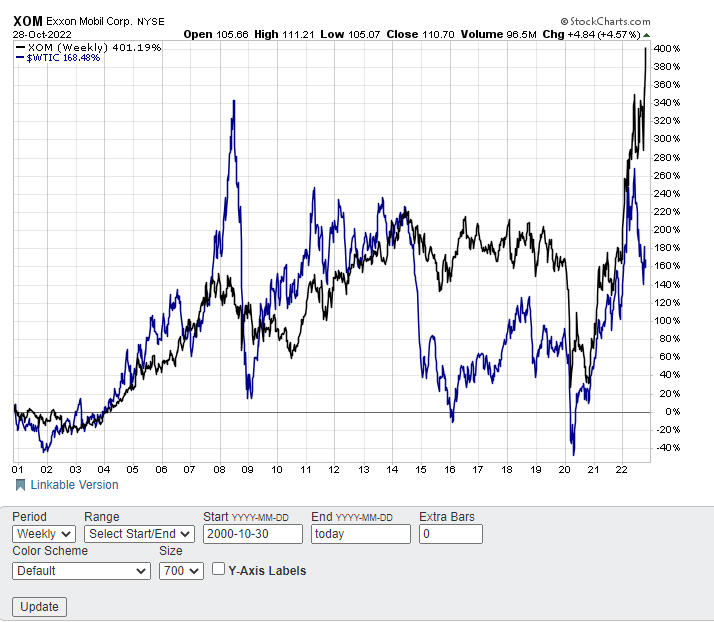The width and height of the screenshot is (714, 622).
Task: Click the Extra Bars input field
Action: pyautogui.click(x=451, y=534)
